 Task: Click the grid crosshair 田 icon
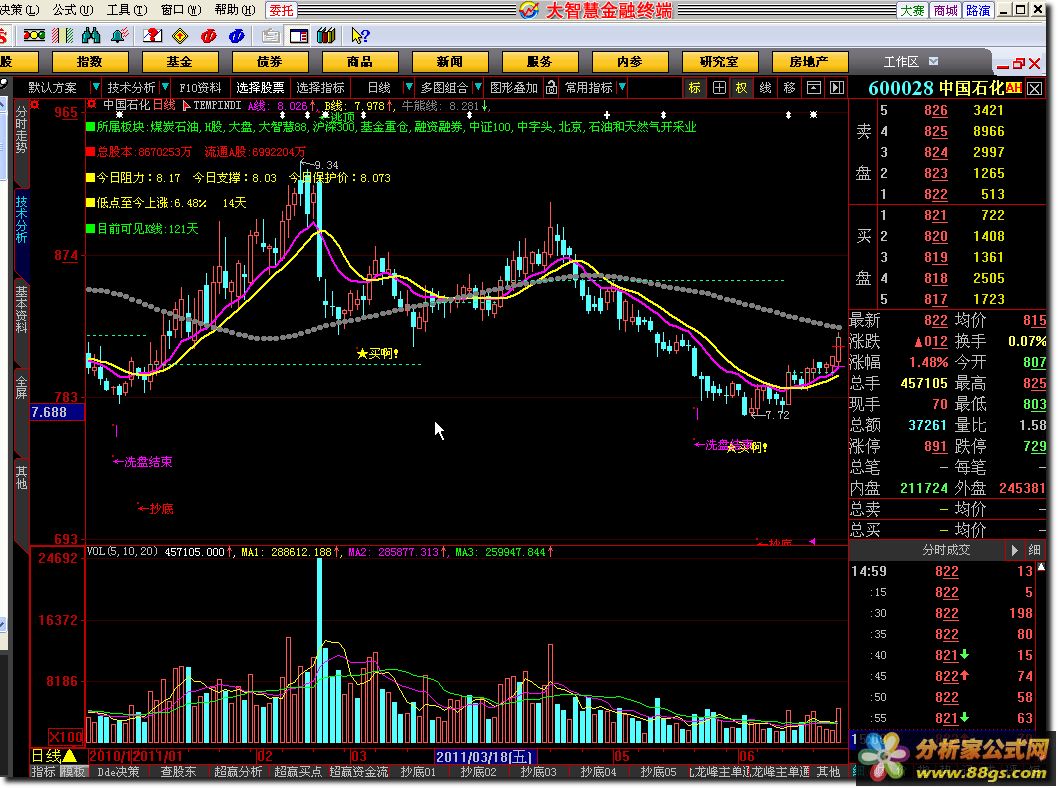tap(719, 88)
